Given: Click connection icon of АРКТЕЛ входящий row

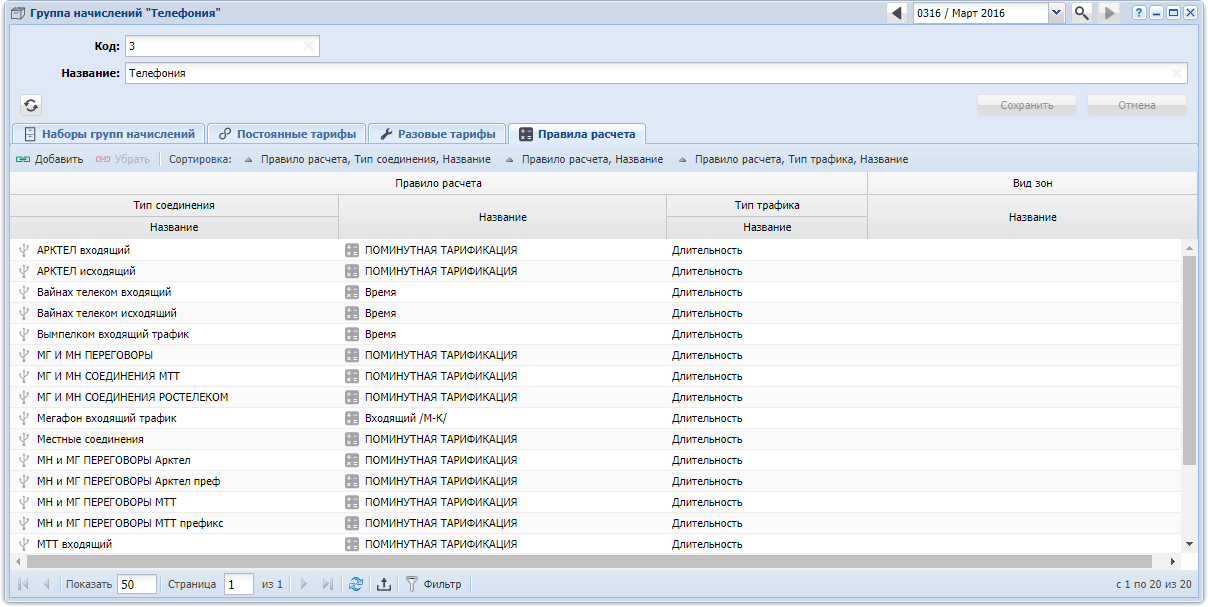Looking at the screenshot, I should [x=24, y=250].
